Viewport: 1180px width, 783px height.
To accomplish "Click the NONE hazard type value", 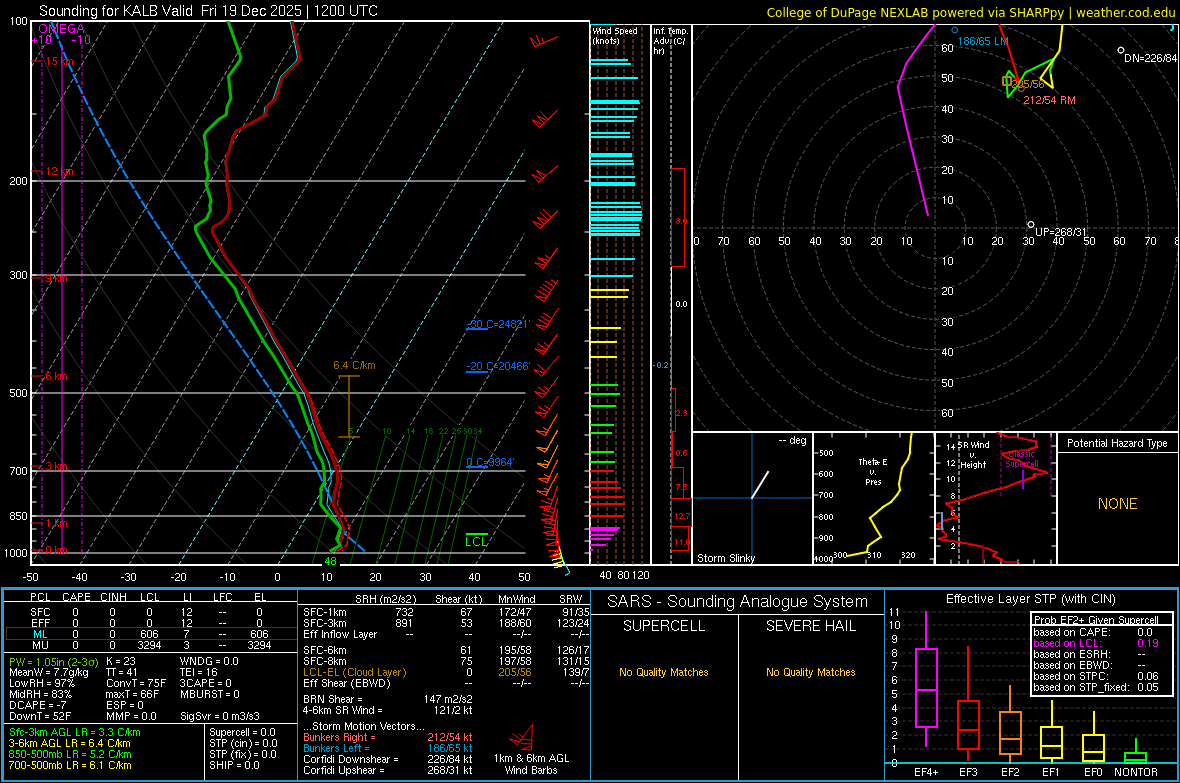I will 1117,504.
